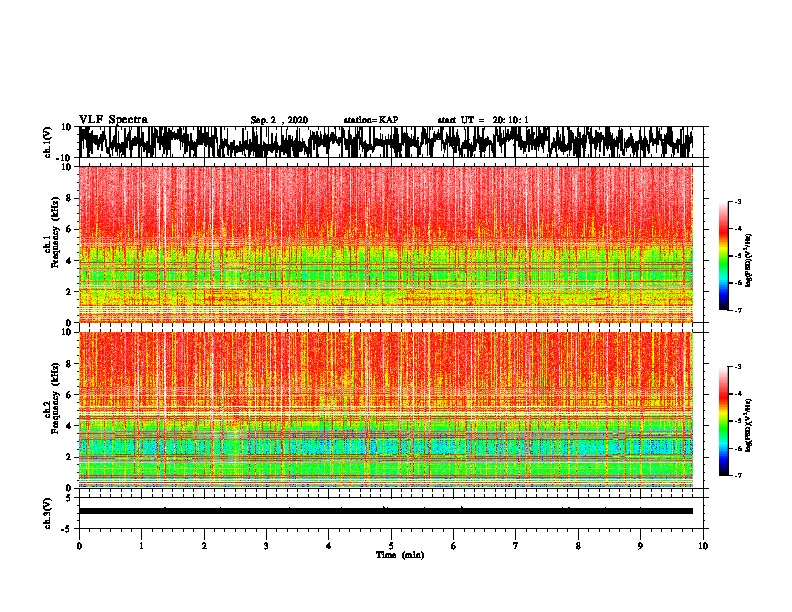Click the "6" kHz tick on ch.2 spectrogram
Image resolution: width=792 pixels, height=612 pixels.
coord(69,395)
